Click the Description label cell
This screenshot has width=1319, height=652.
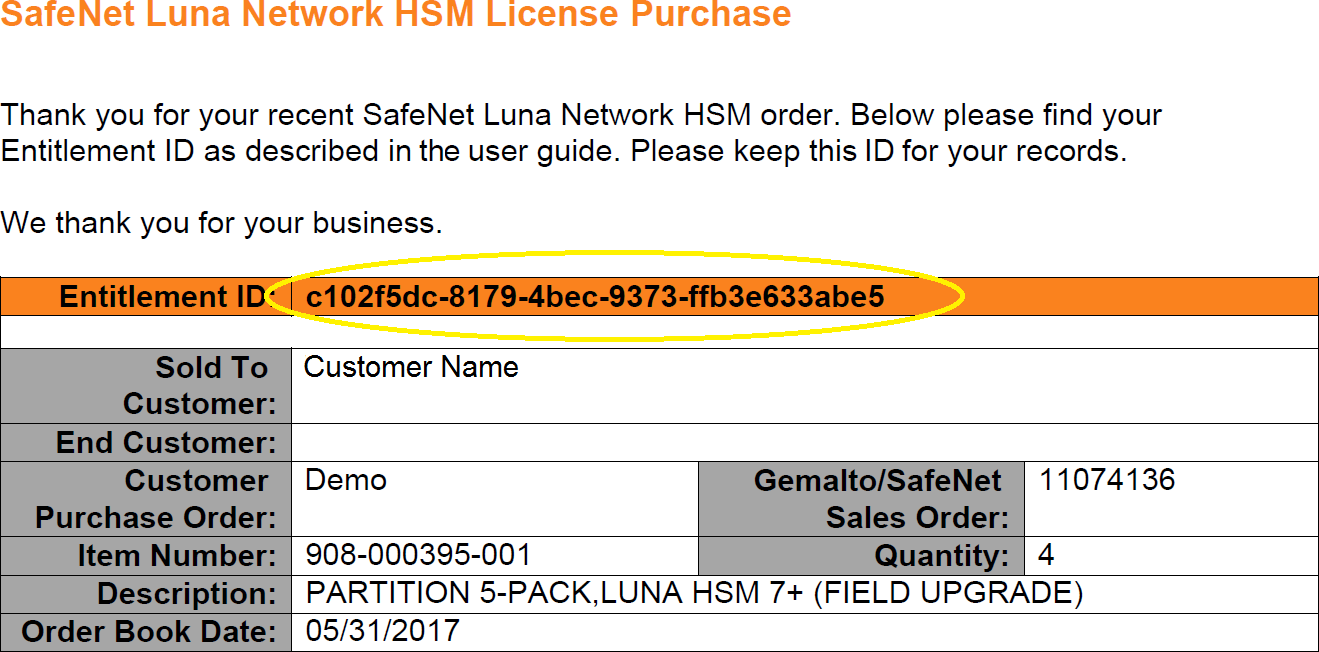(x=186, y=594)
